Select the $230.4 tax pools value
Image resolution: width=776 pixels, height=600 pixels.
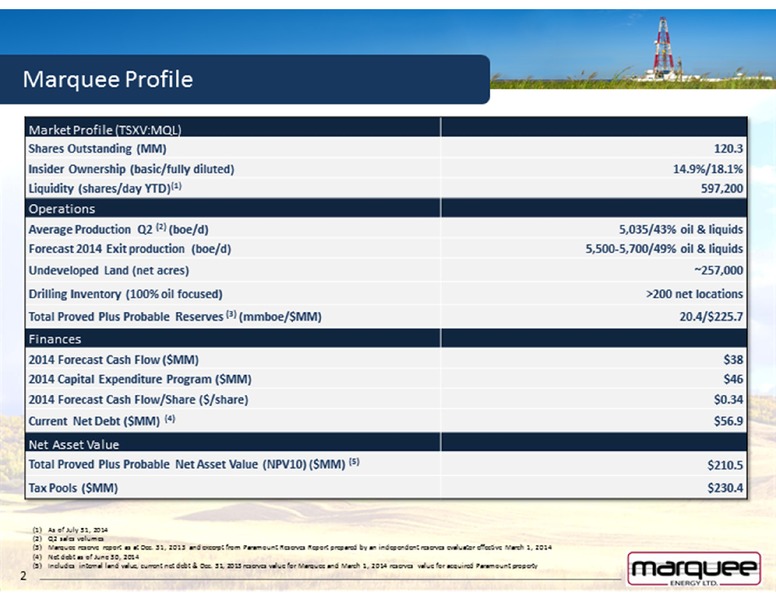725,488
